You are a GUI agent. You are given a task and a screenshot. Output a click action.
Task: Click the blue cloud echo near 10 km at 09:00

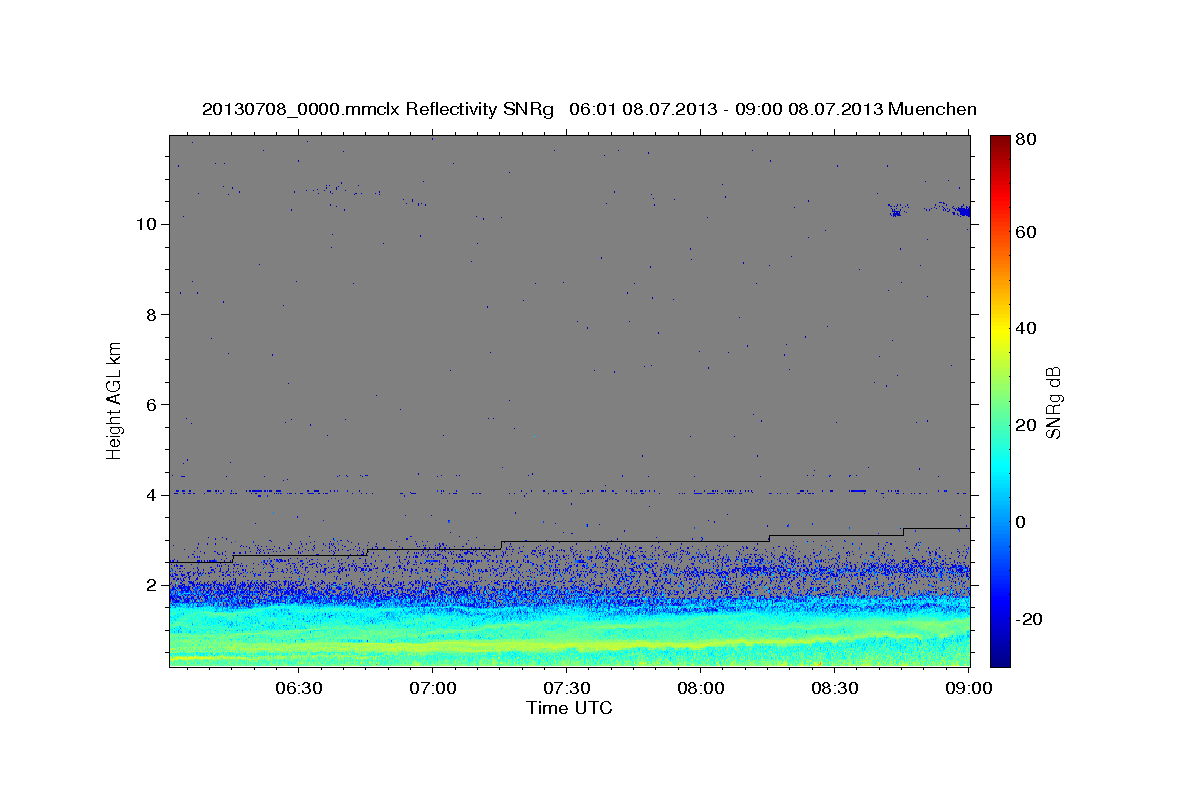point(962,211)
